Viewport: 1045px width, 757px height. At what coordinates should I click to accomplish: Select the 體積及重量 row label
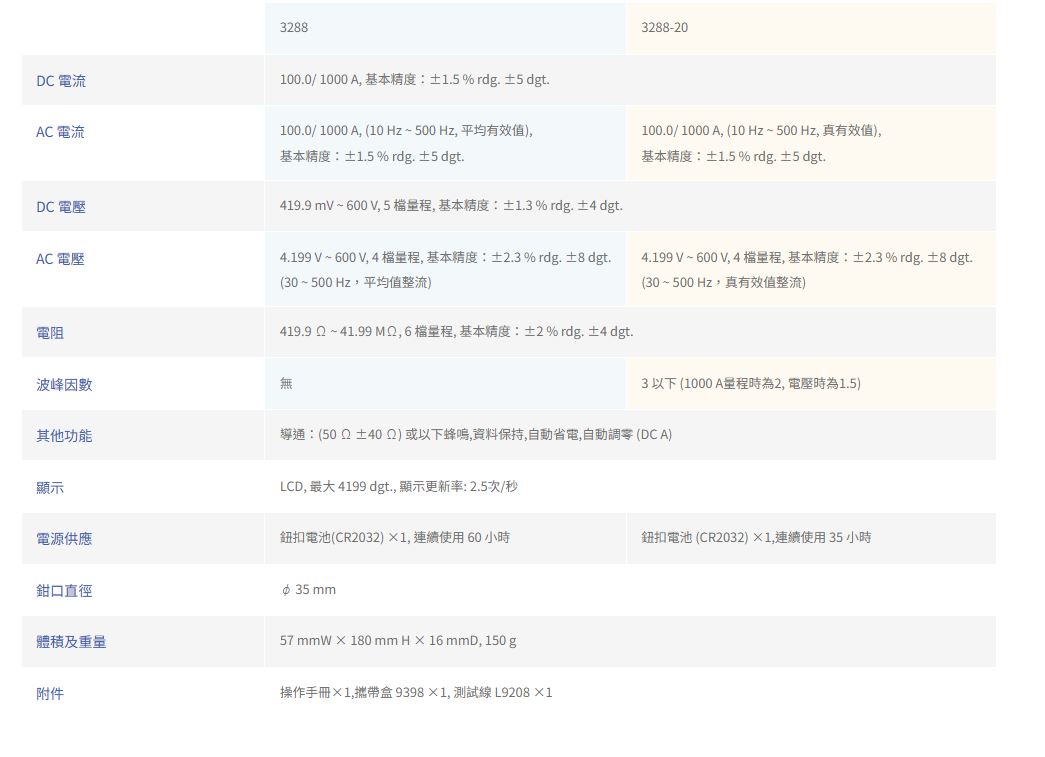tap(71, 642)
